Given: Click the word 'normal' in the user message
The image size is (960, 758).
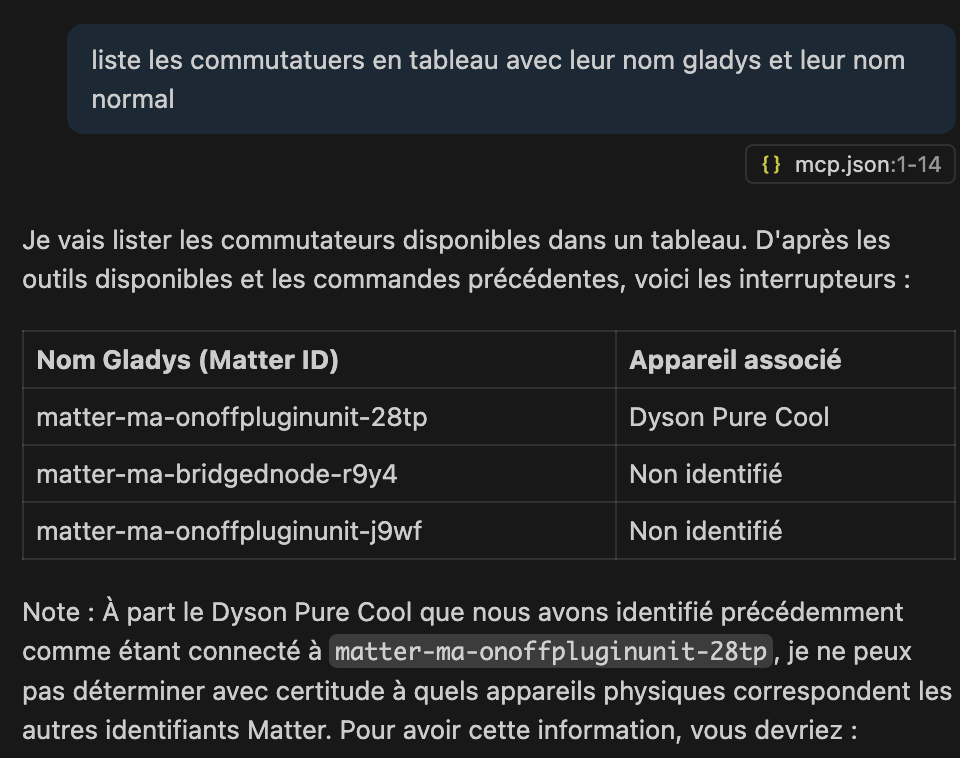Looking at the screenshot, I should point(133,99).
